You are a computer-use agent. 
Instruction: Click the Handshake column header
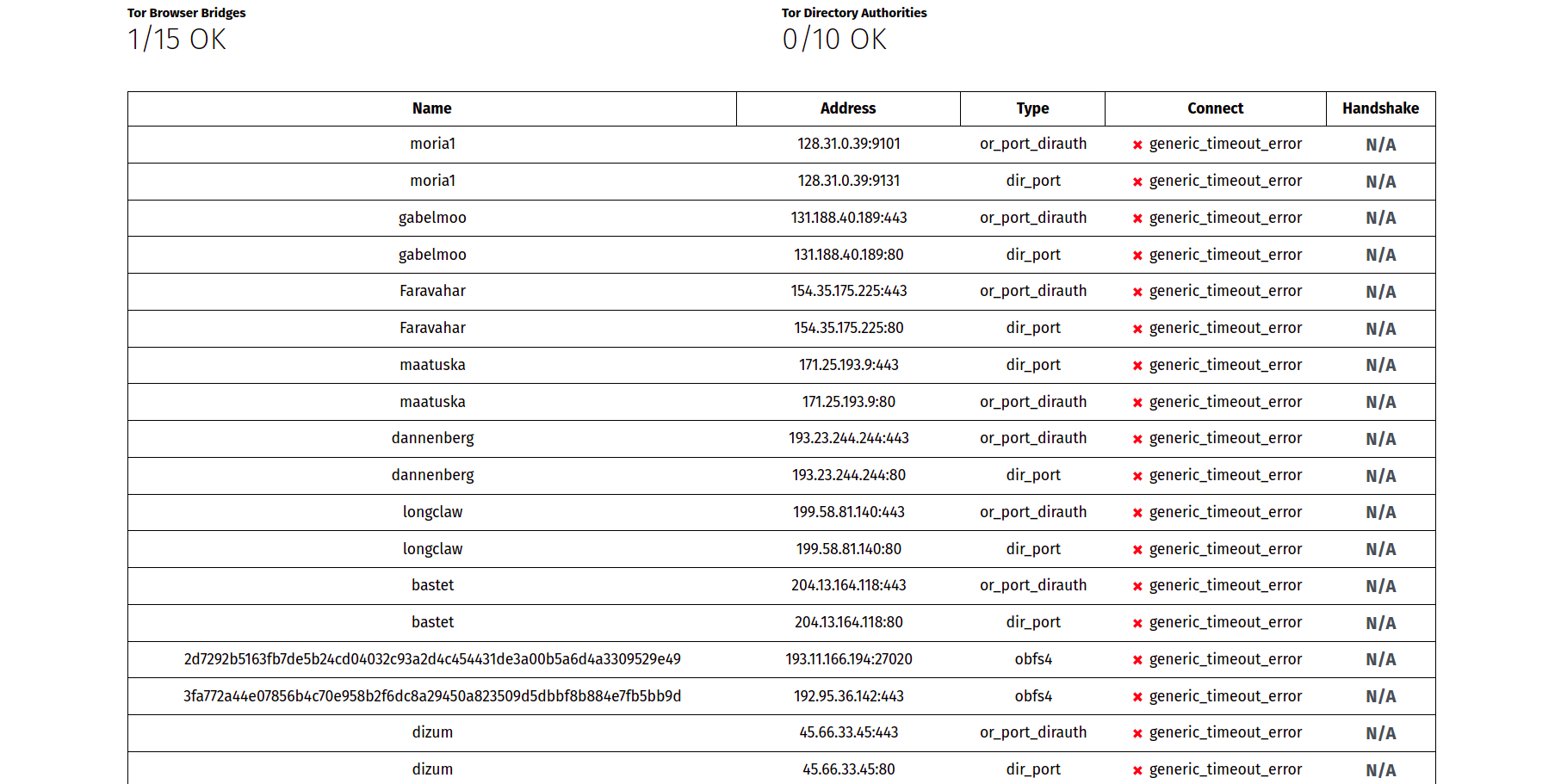pos(1380,108)
